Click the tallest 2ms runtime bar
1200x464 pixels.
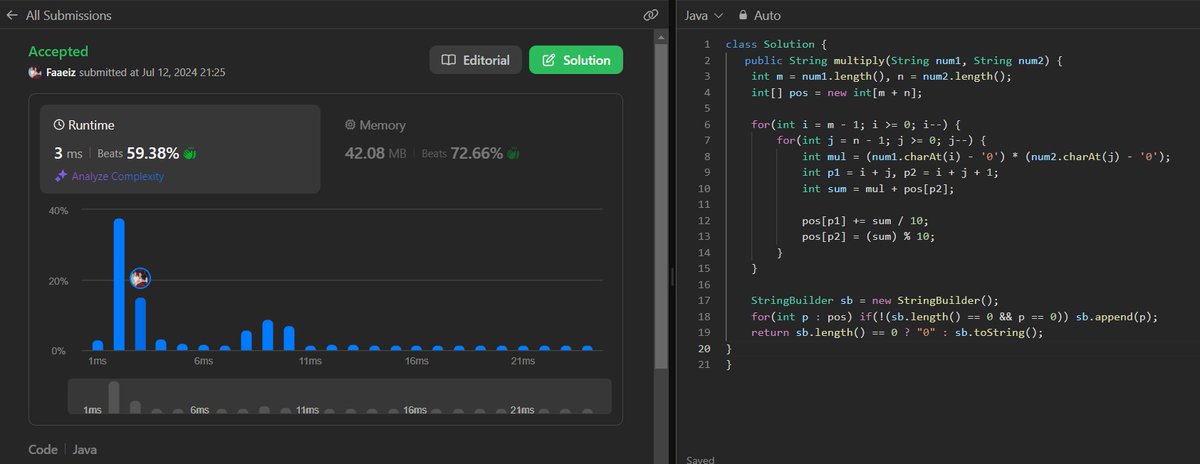pos(119,284)
